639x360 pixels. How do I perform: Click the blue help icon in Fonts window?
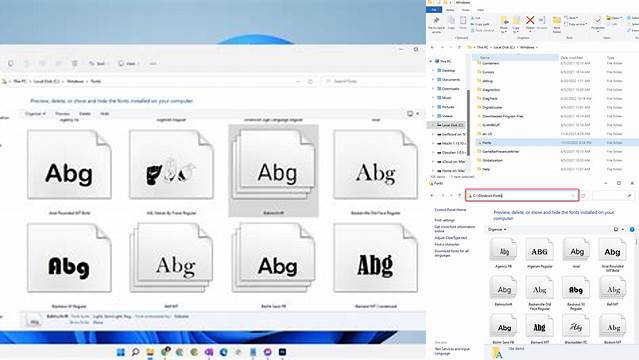click(x=632, y=230)
